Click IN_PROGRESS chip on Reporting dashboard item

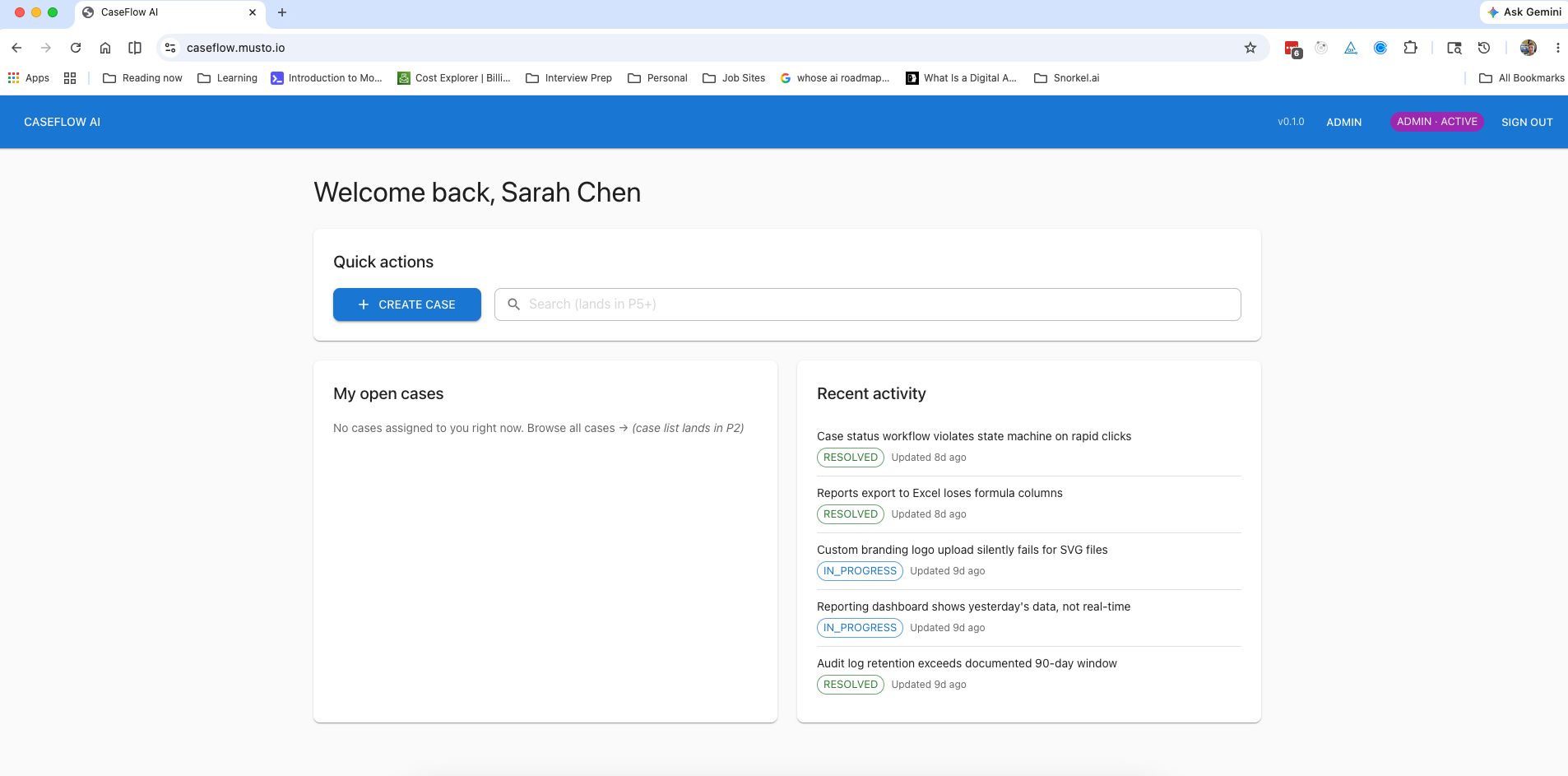860,628
